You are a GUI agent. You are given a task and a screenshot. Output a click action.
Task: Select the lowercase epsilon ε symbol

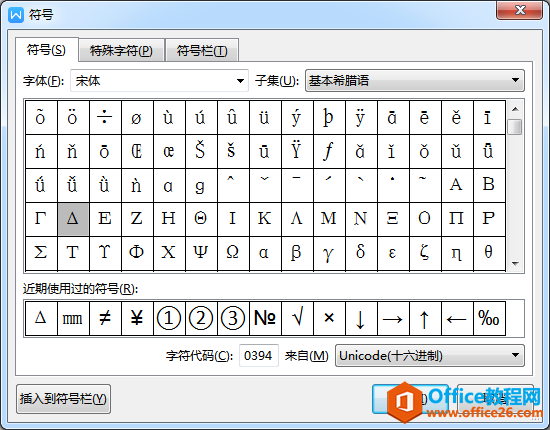(x=393, y=253)
